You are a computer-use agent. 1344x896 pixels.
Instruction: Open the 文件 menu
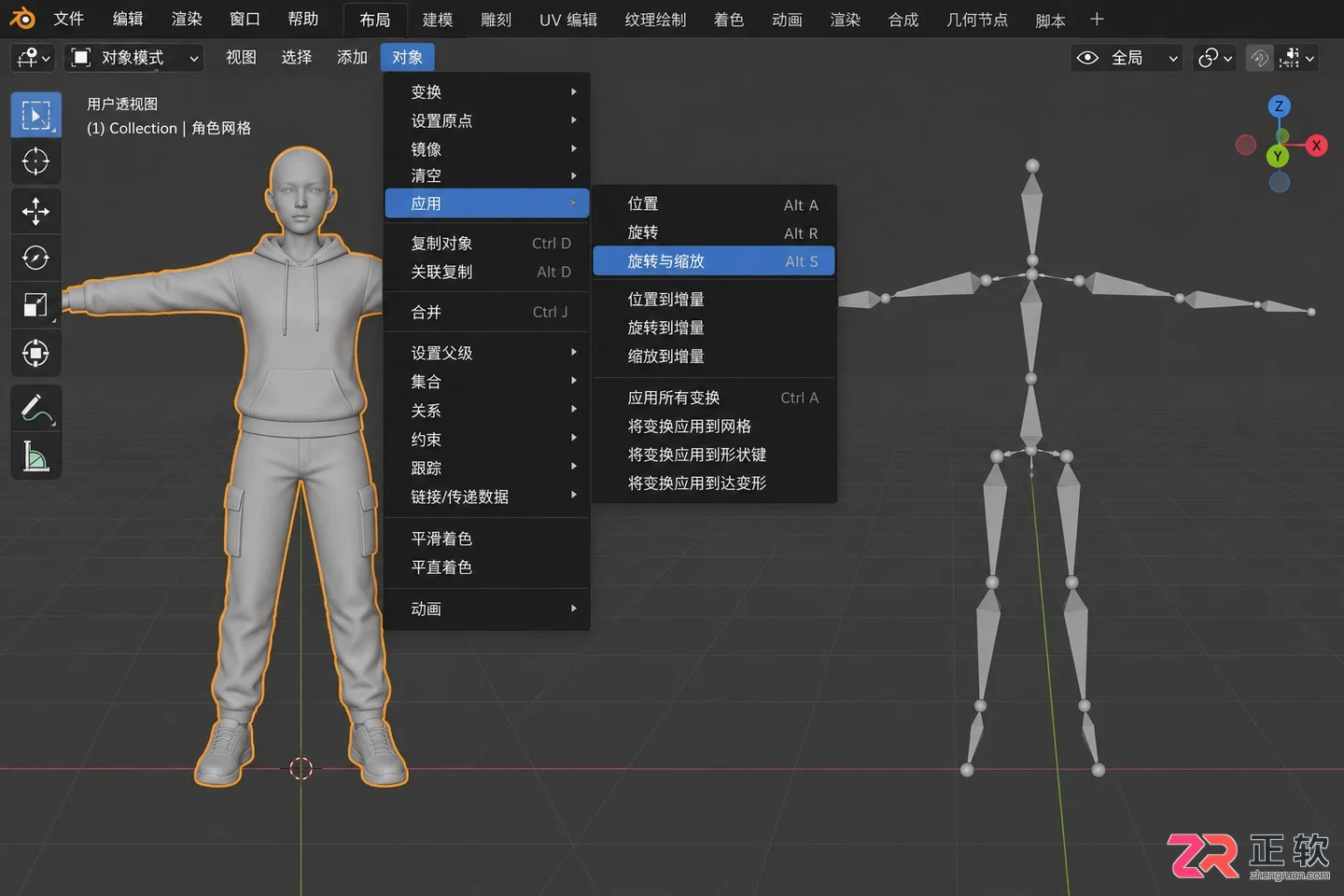[68, 20]
